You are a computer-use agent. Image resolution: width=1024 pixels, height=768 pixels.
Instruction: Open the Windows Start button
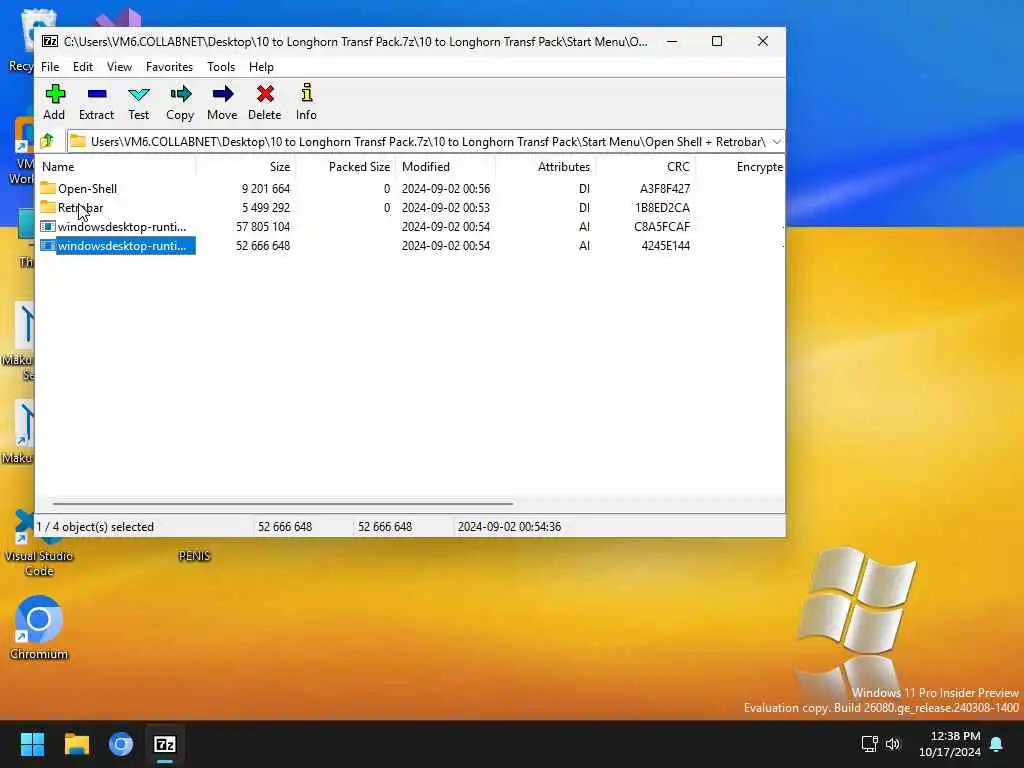point(32,744)
